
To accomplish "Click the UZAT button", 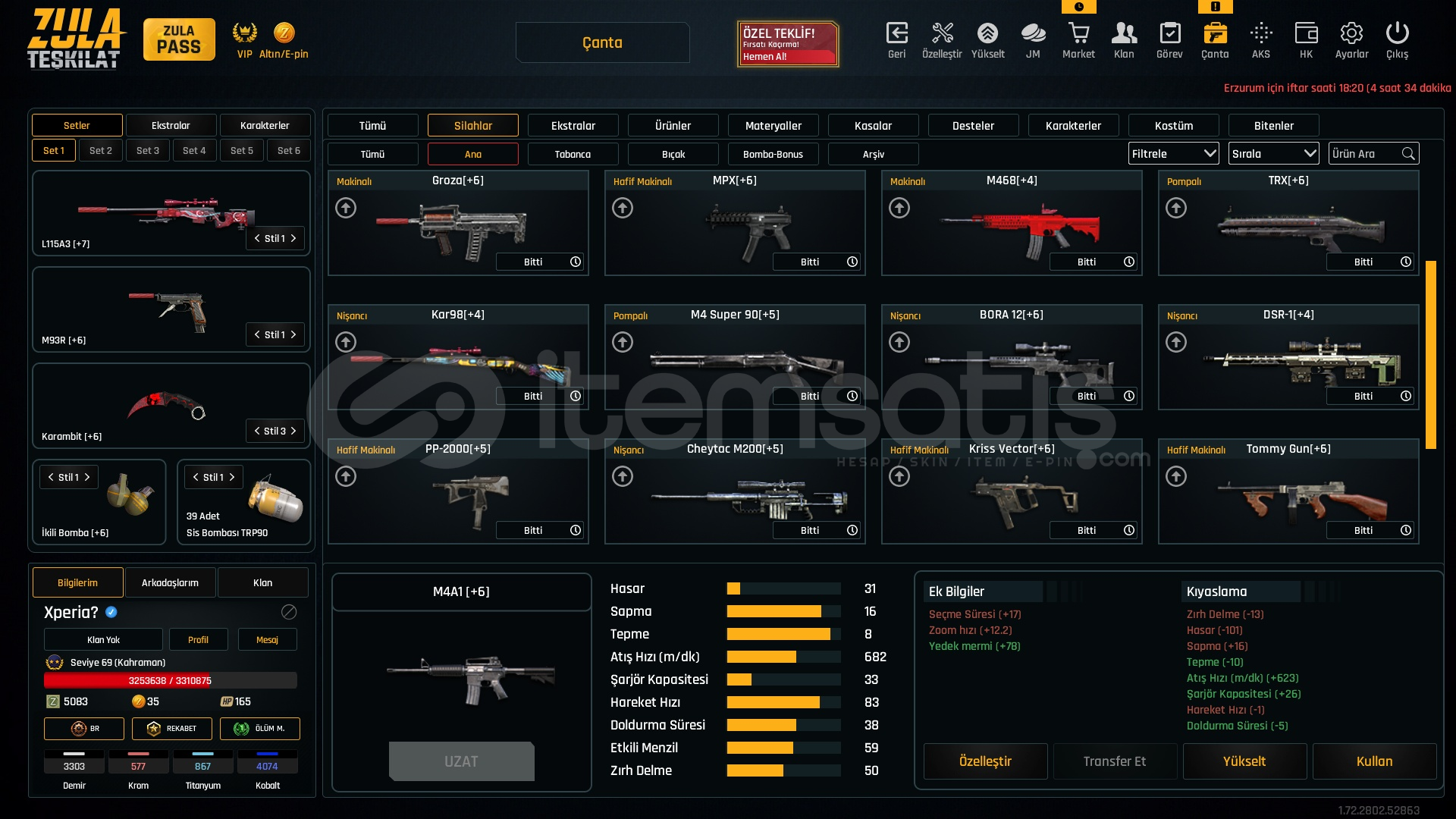I will 461,761.
